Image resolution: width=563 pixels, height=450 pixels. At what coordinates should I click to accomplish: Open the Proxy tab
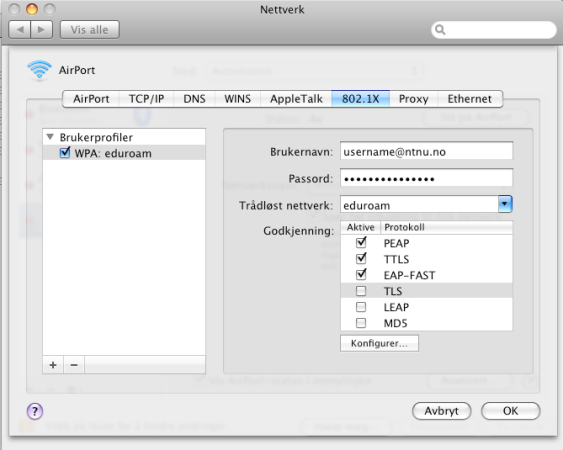click(414, 99)
